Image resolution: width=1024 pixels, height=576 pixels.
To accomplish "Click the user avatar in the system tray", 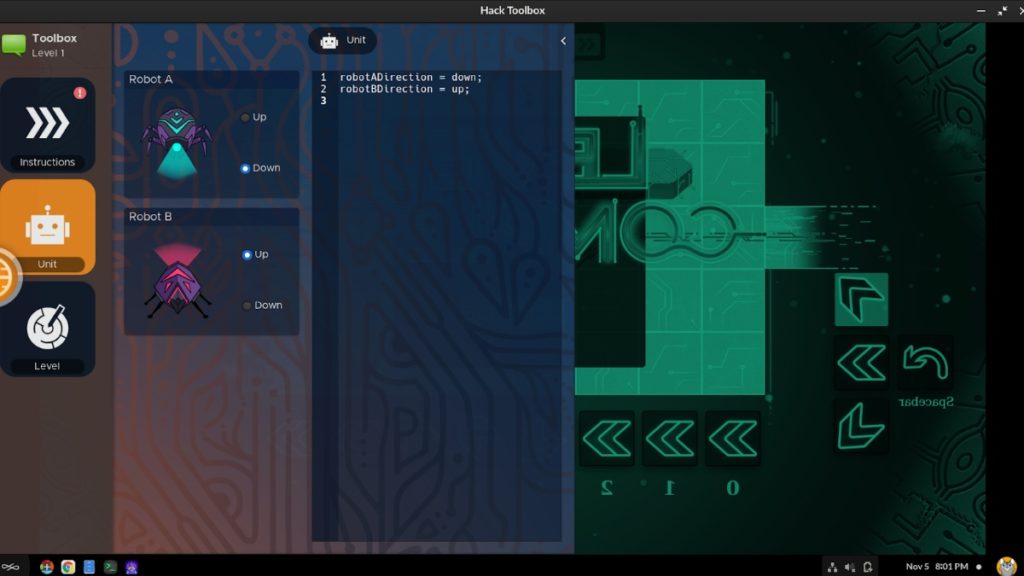I will [1005, 566].
